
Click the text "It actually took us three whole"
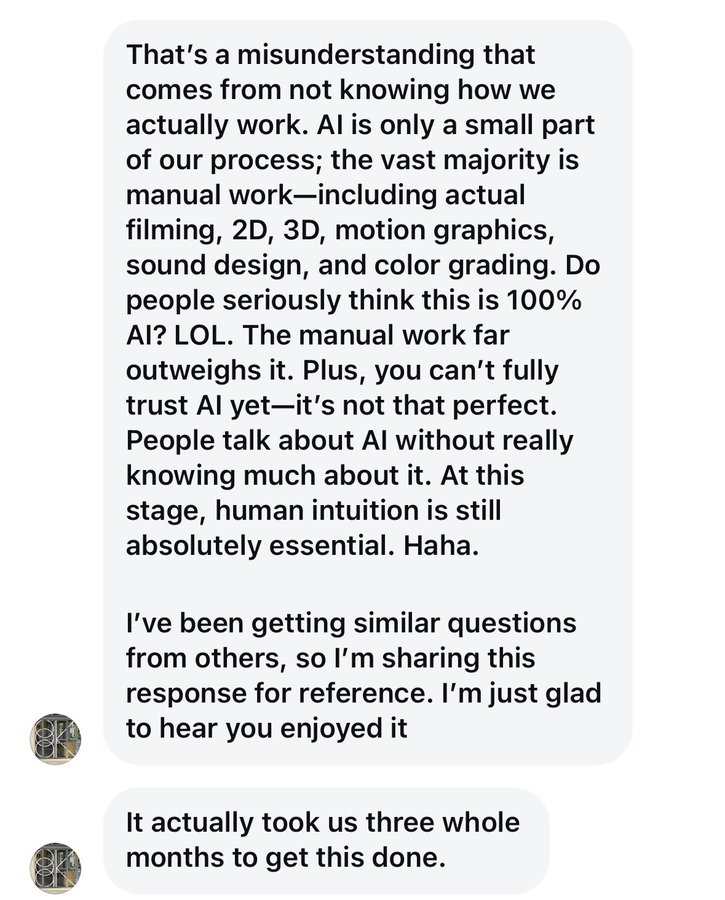tap(323, 822)
